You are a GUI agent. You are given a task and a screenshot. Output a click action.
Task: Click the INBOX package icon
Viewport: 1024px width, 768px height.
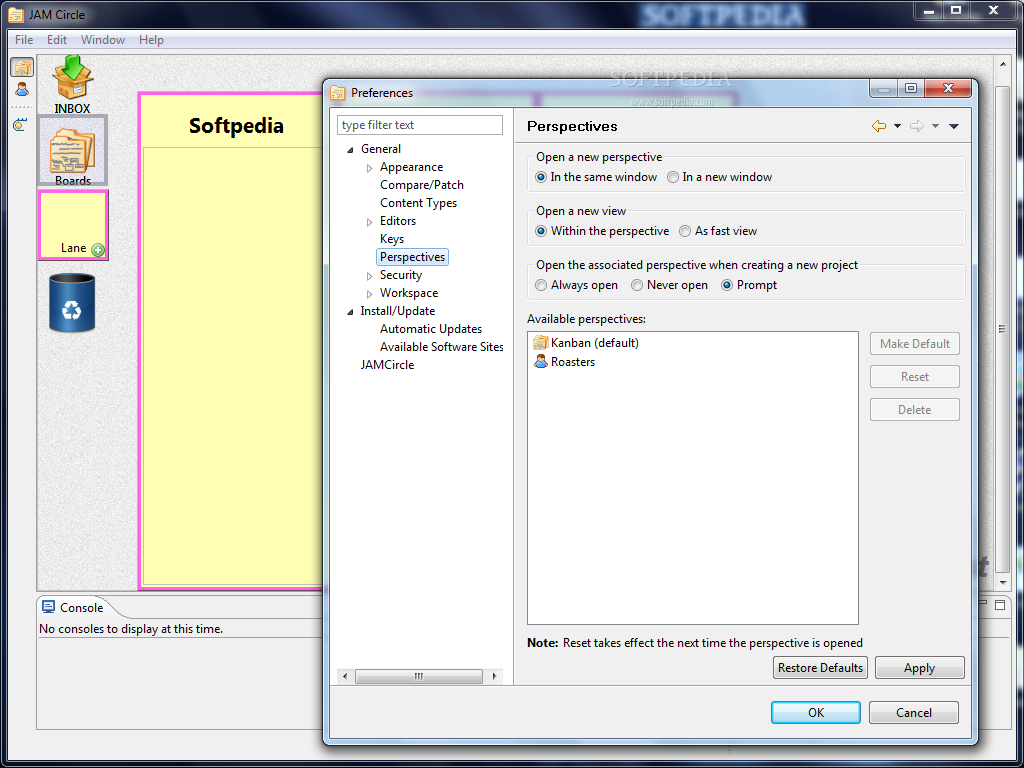(x=72, y=78)
